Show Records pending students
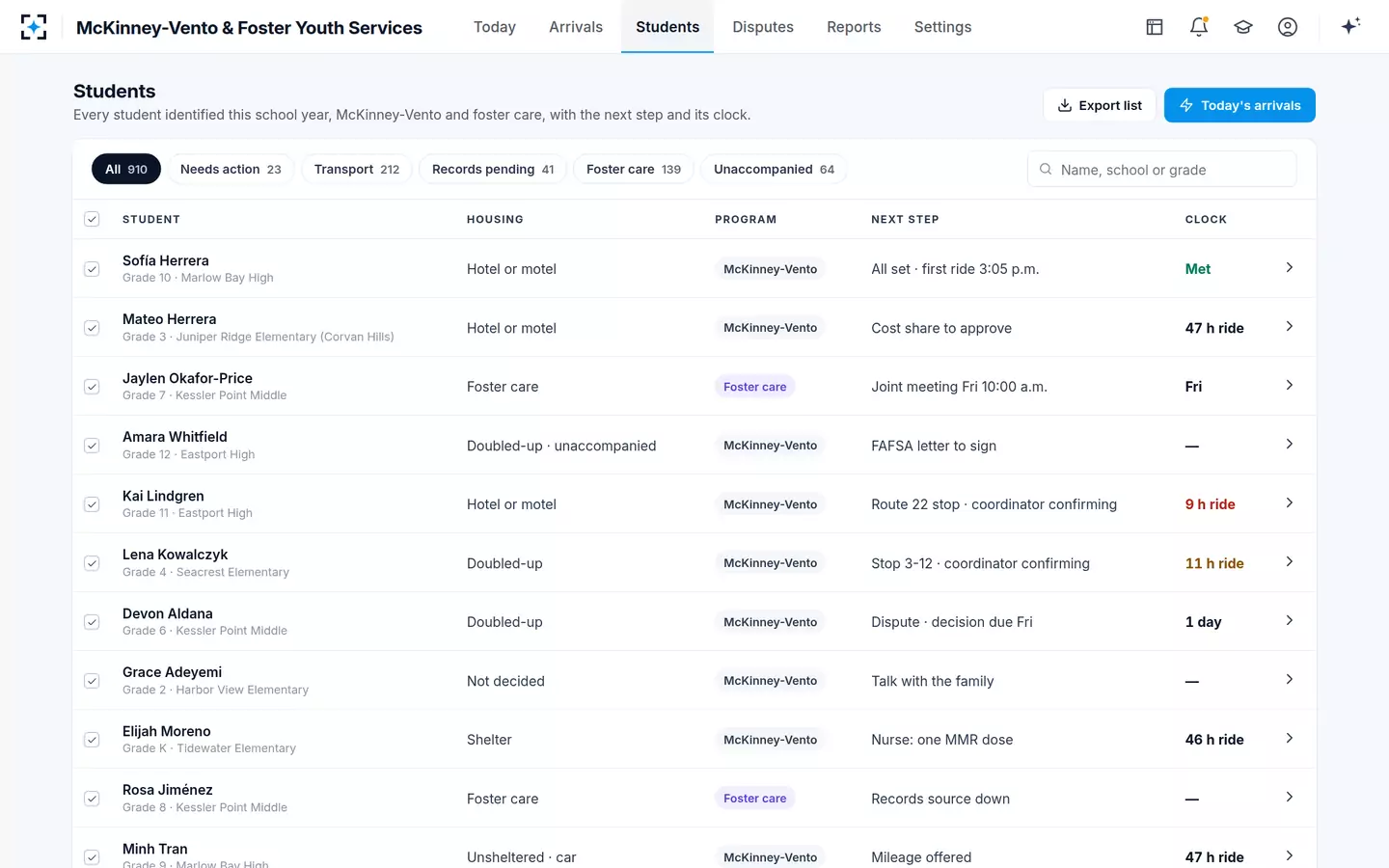This screenshot has width=1389, height=868. click(x=493, y=169)
